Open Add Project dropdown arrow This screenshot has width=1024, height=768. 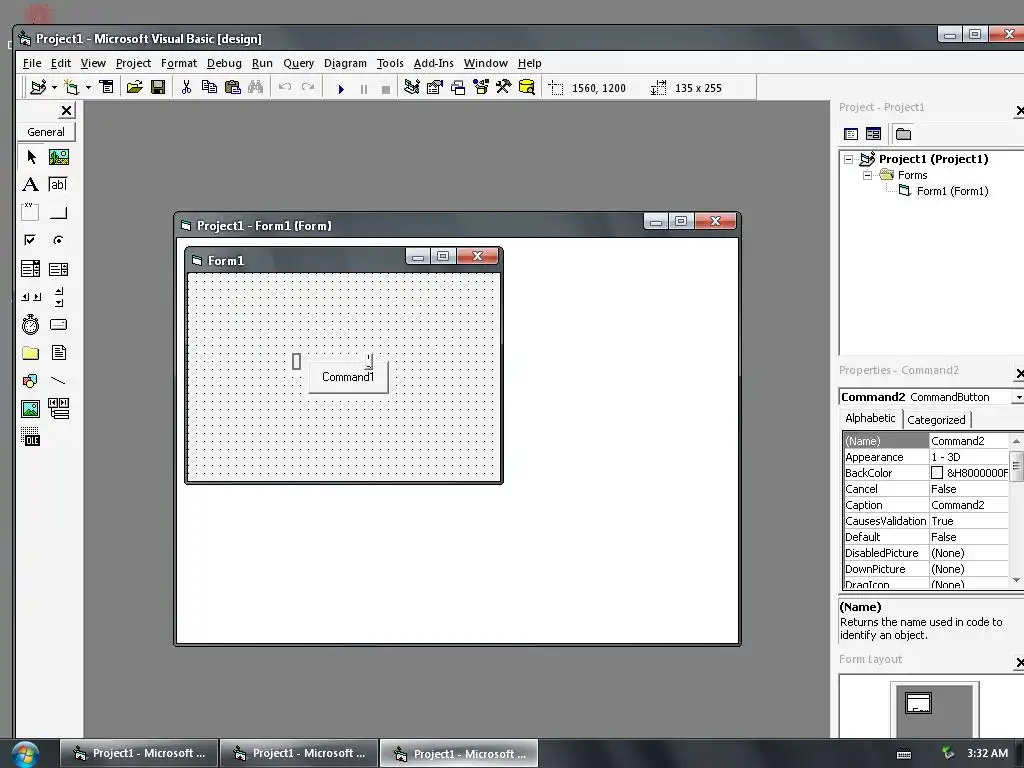(x=54, y=88)
